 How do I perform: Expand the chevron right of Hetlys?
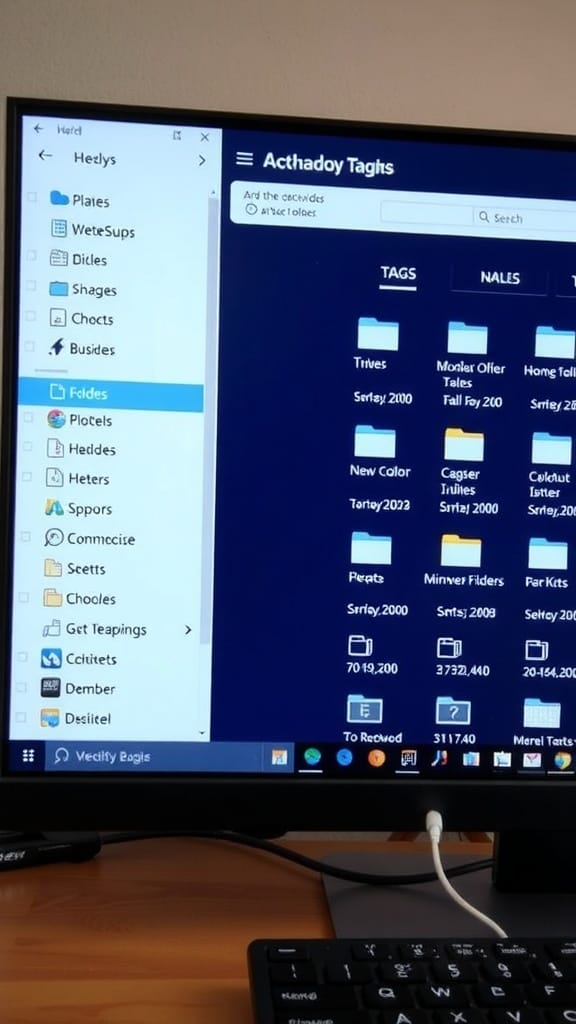(202, 160)
